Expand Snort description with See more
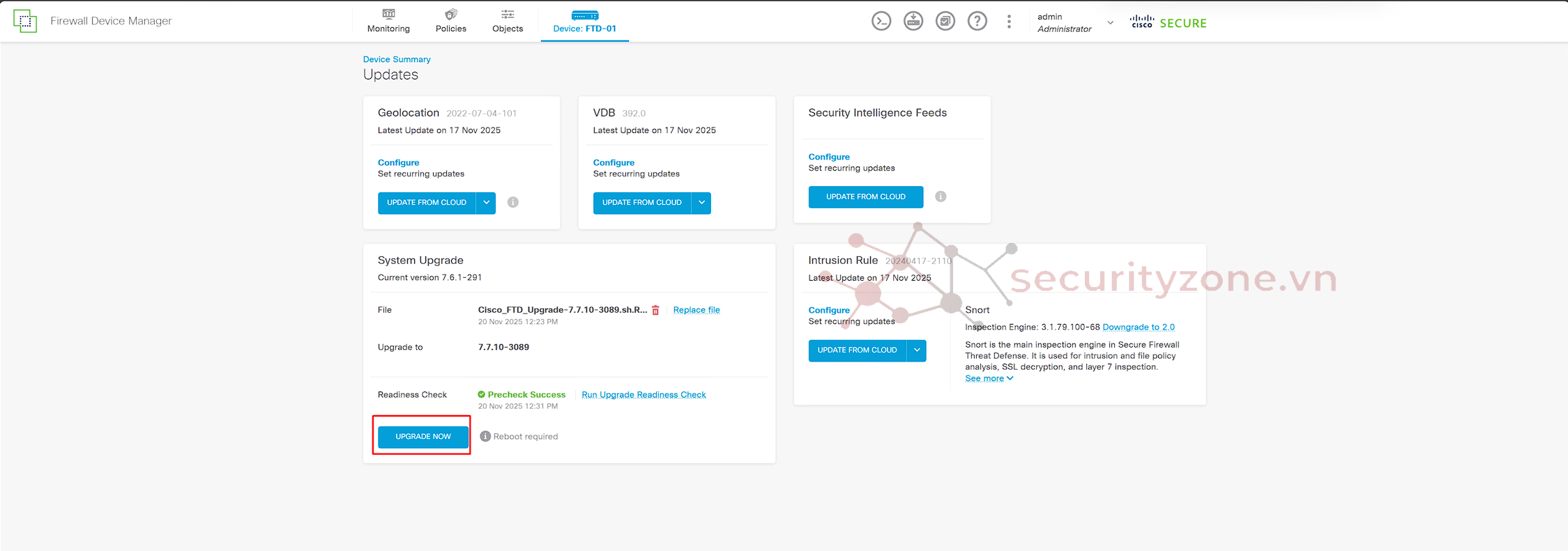 (989, 379)
